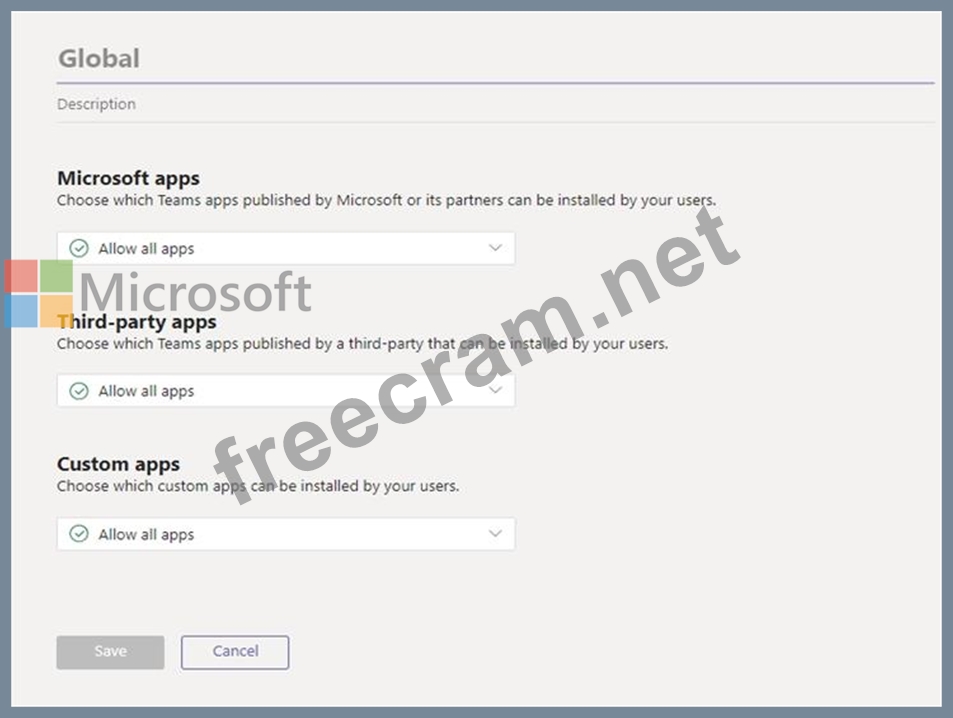Expand the Third-party apps 'Allow all apps' dropdown

tap(286, 390)
